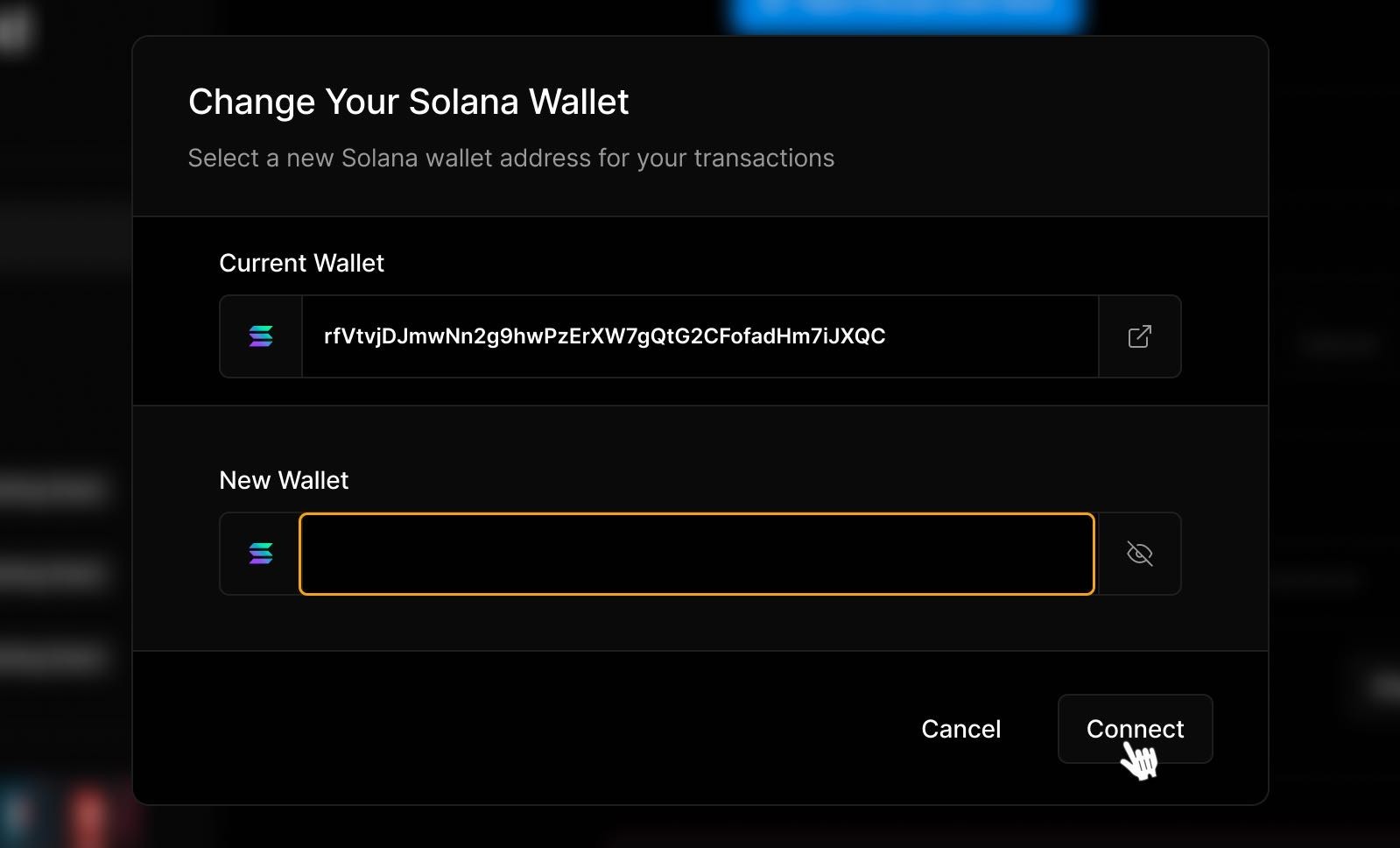Select the first blurred sidebar item behind dialog
This screenshot has height=848, width=1400.
(x=54, y=489)
